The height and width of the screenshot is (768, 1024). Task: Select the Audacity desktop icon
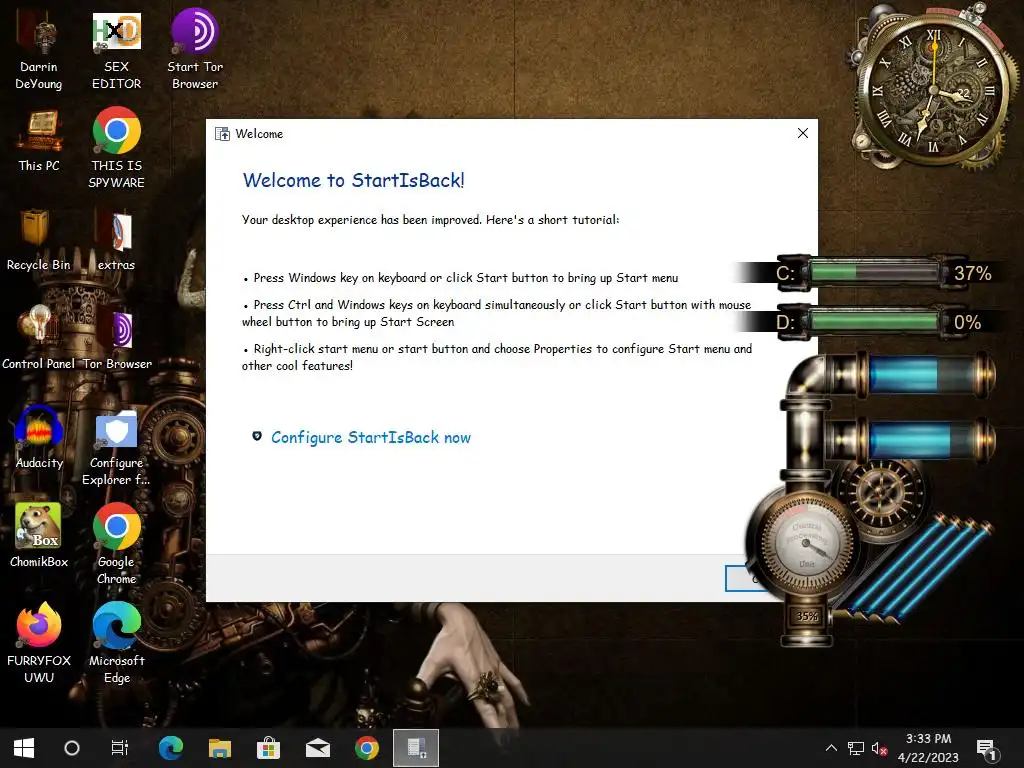[39, 438]
